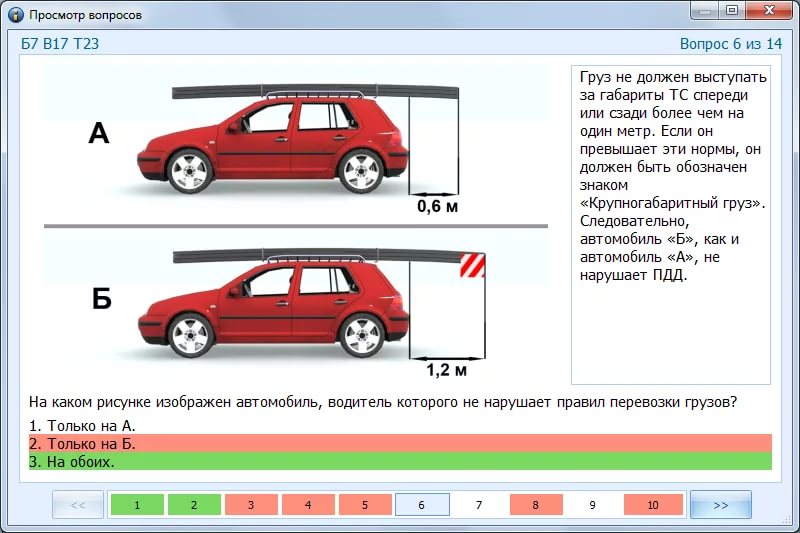The image size is (800, 533).
Task: Click the '1,2 м' dimension label
Action: 446,369
